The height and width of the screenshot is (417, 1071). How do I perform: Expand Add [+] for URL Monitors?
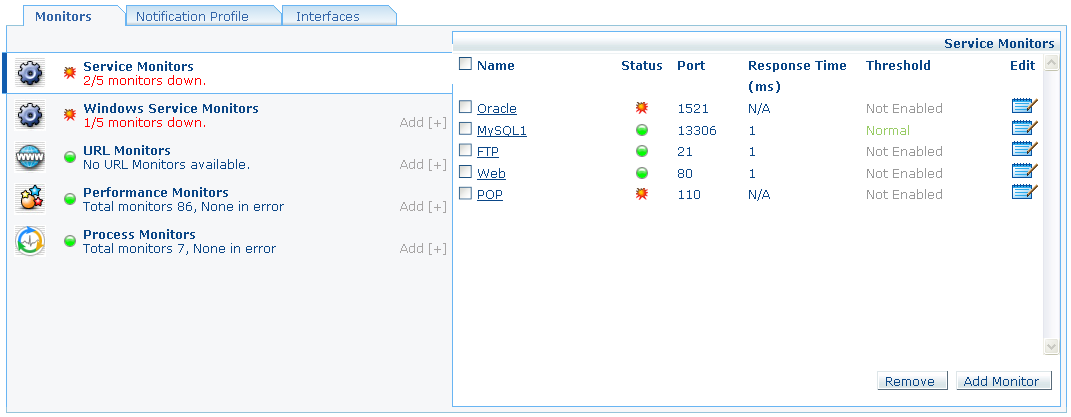423,165
